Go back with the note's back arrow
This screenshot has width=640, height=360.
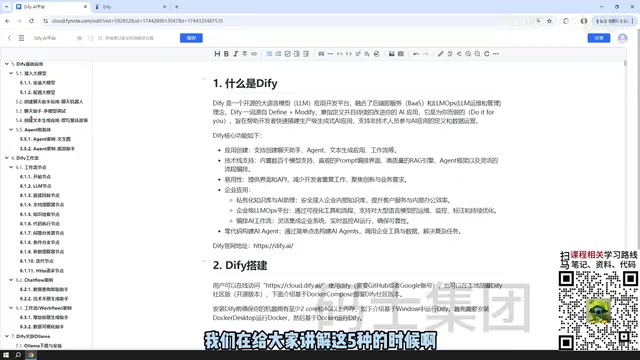9,38
